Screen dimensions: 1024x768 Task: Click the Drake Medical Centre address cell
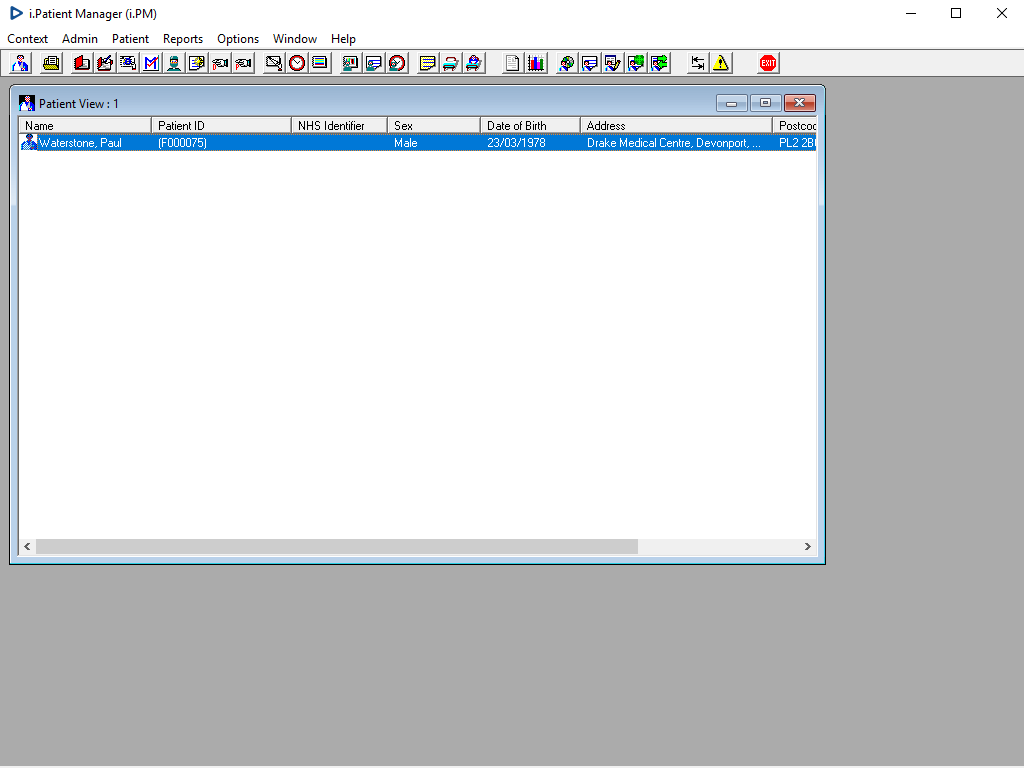pyautogui.click(x=673, y=142)
